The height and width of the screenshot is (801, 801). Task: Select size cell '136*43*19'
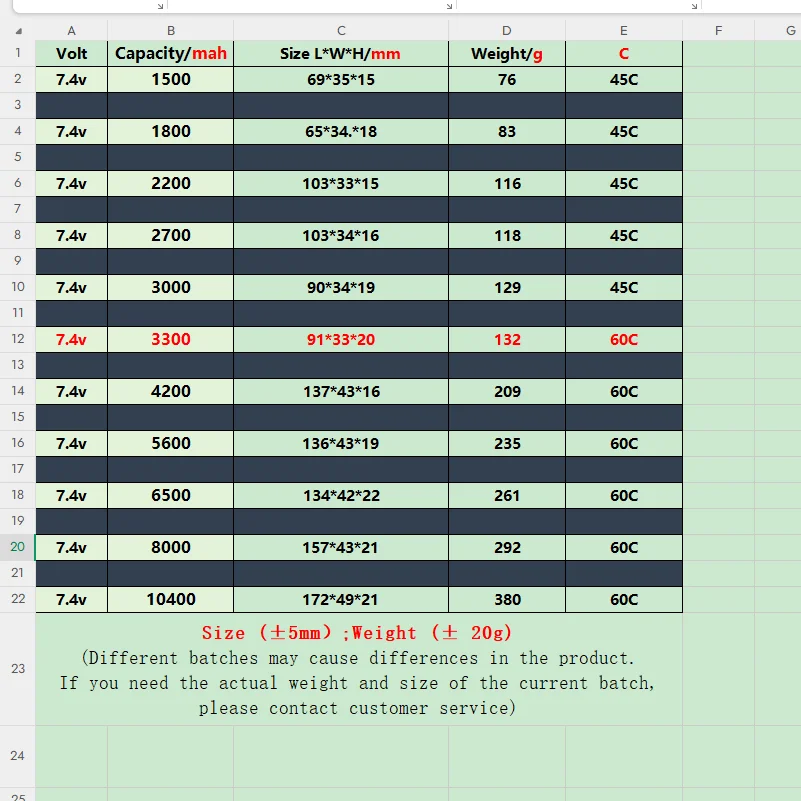pos(341,443)
